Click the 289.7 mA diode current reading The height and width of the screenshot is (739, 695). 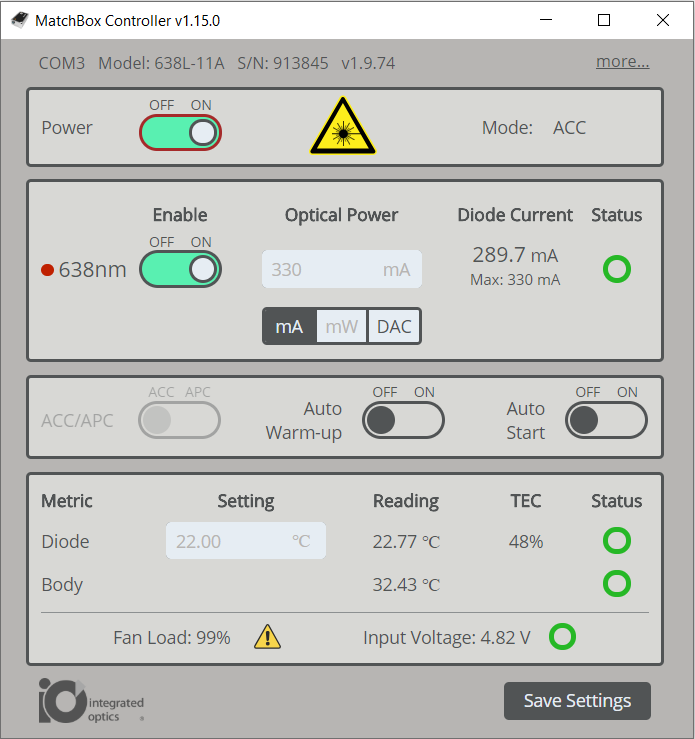click(515, 255)
